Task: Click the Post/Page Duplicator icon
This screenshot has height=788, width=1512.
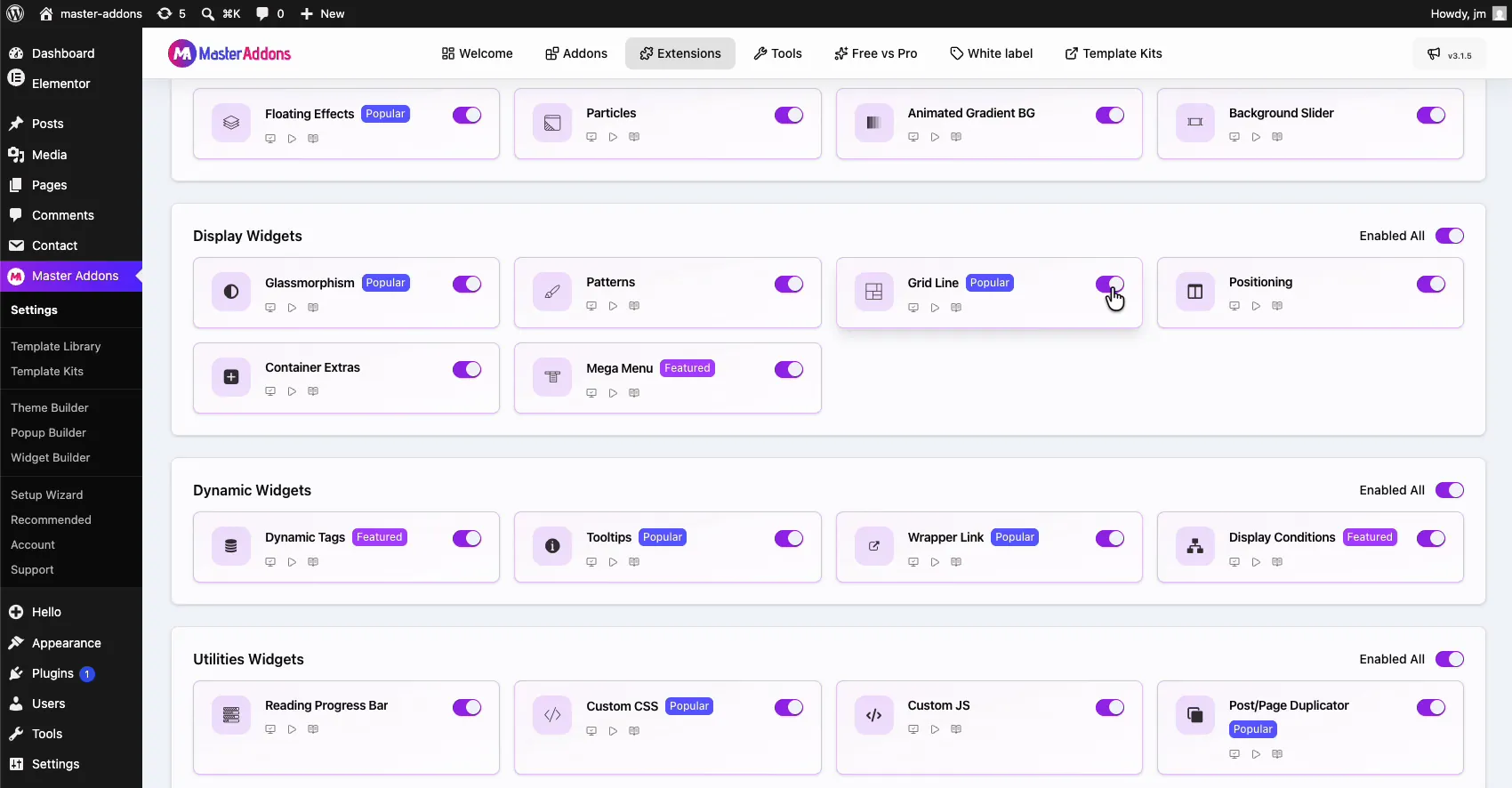Action: 1194,715
